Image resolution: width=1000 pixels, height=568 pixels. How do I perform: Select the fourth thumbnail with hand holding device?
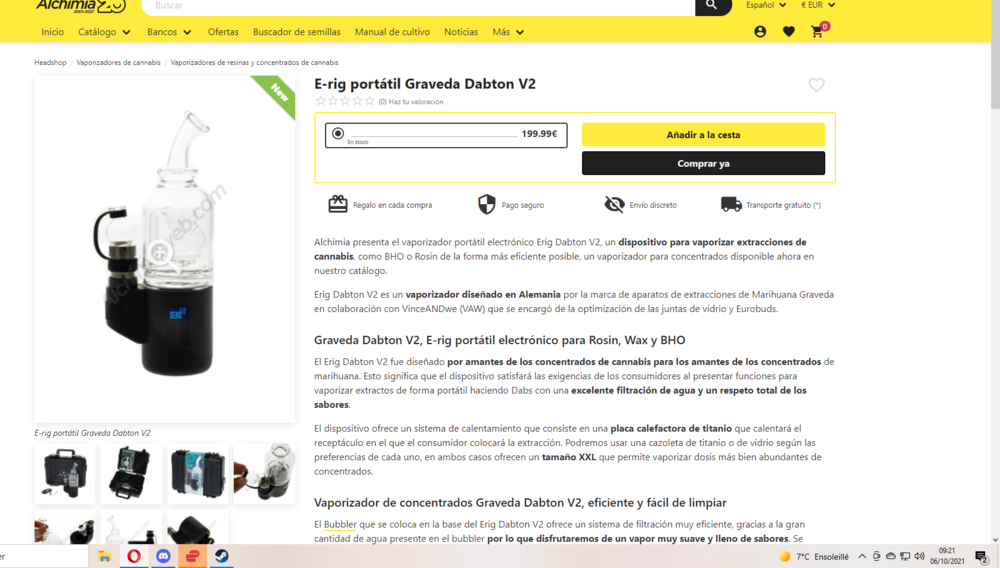tap(264, 474)
